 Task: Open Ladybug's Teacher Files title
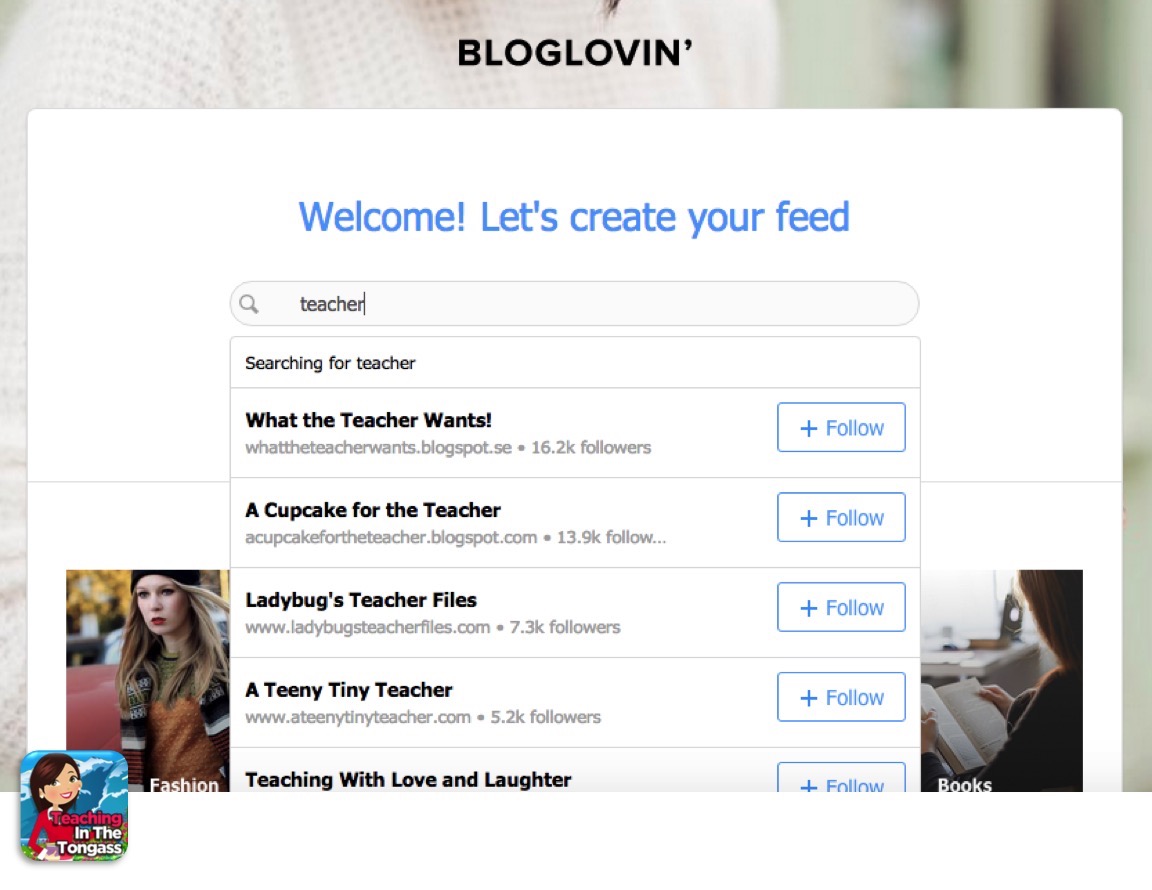tap(361, 600)
